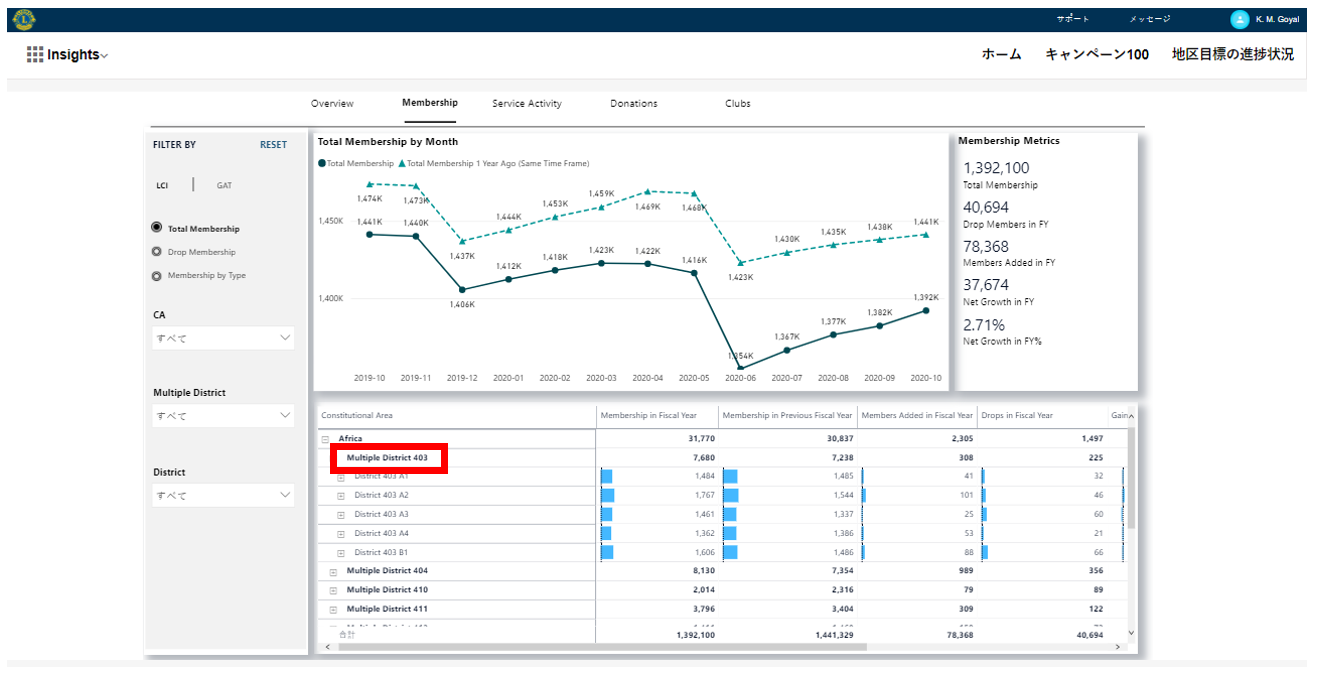Click RESET in the filter panel
1319x677 pixels.
click(x=273, y=145)
